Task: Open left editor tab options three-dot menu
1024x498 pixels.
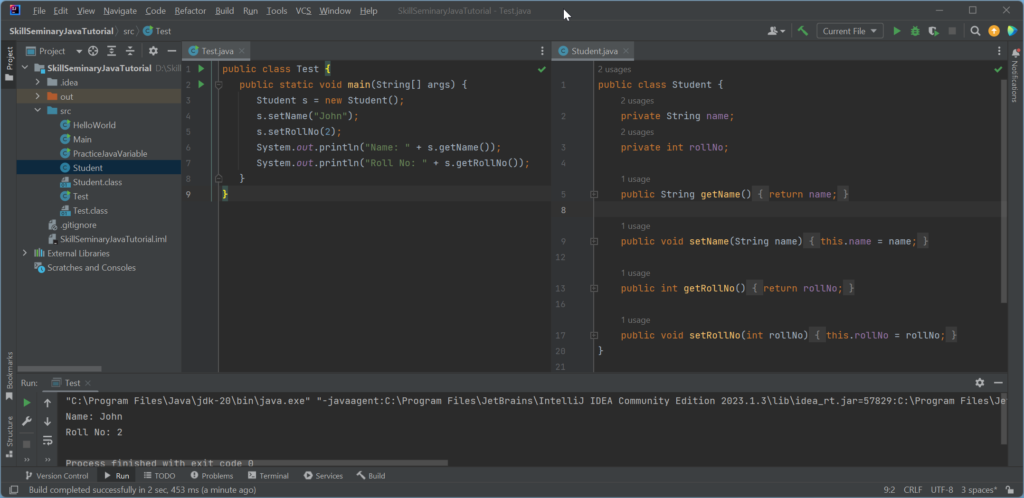Action: pos(542,51)
